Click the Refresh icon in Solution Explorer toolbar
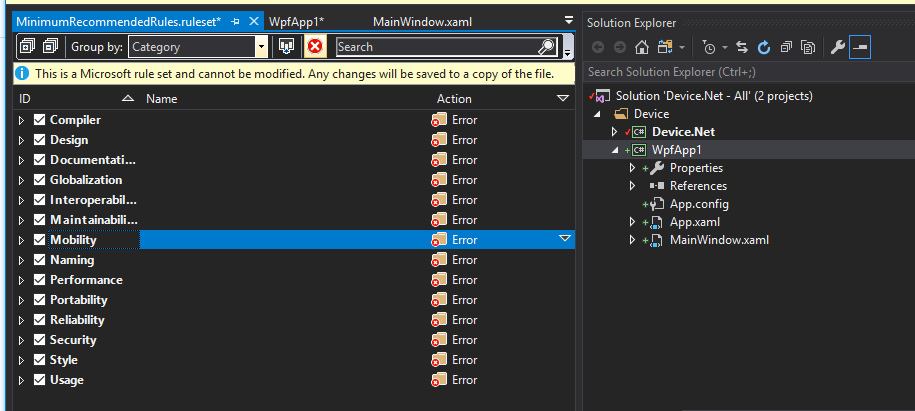The height and width of the screenshot is (411, 915). 764,47
